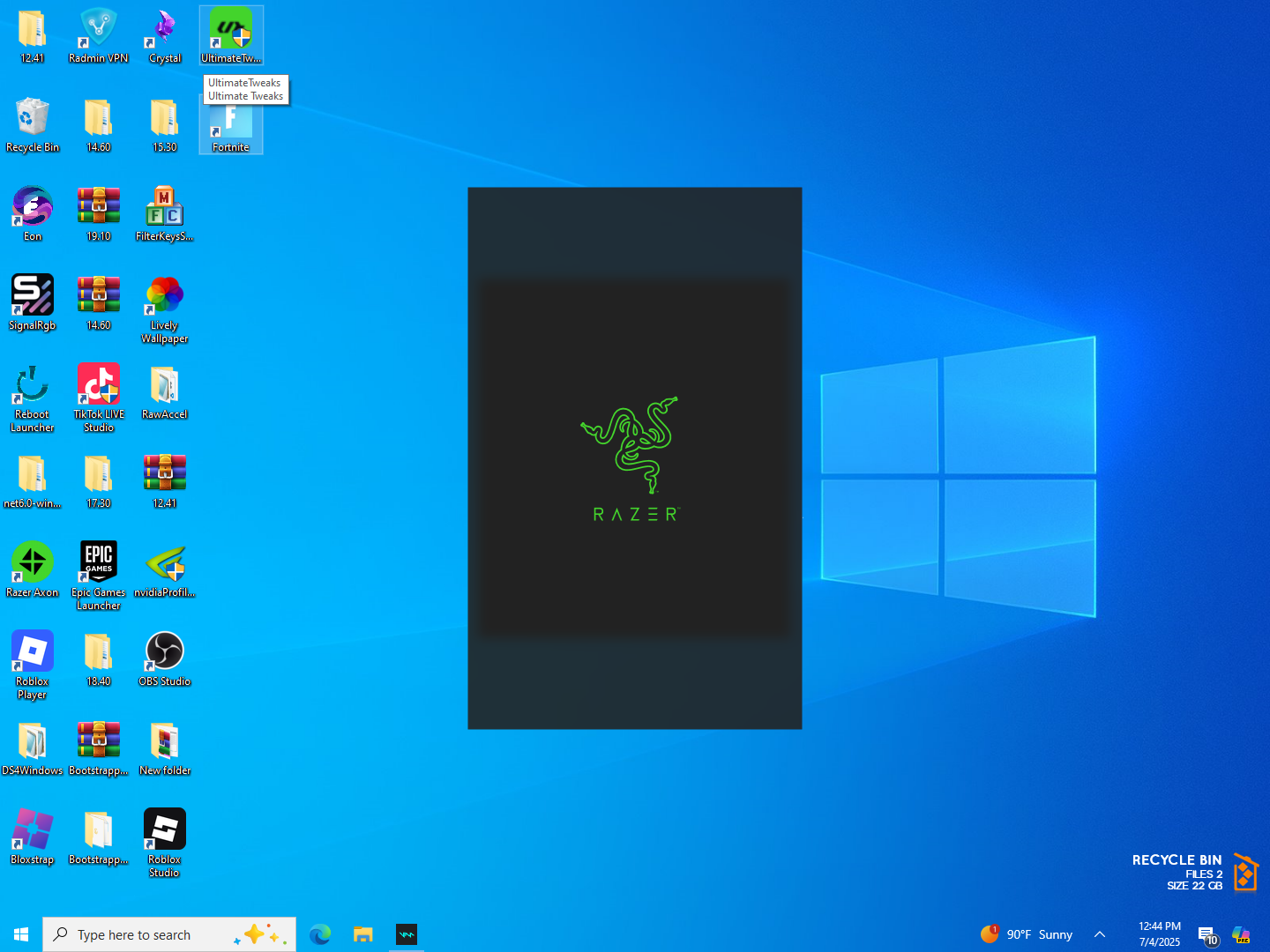Select the Razer Axon shortcut

[x=33, y=570]
